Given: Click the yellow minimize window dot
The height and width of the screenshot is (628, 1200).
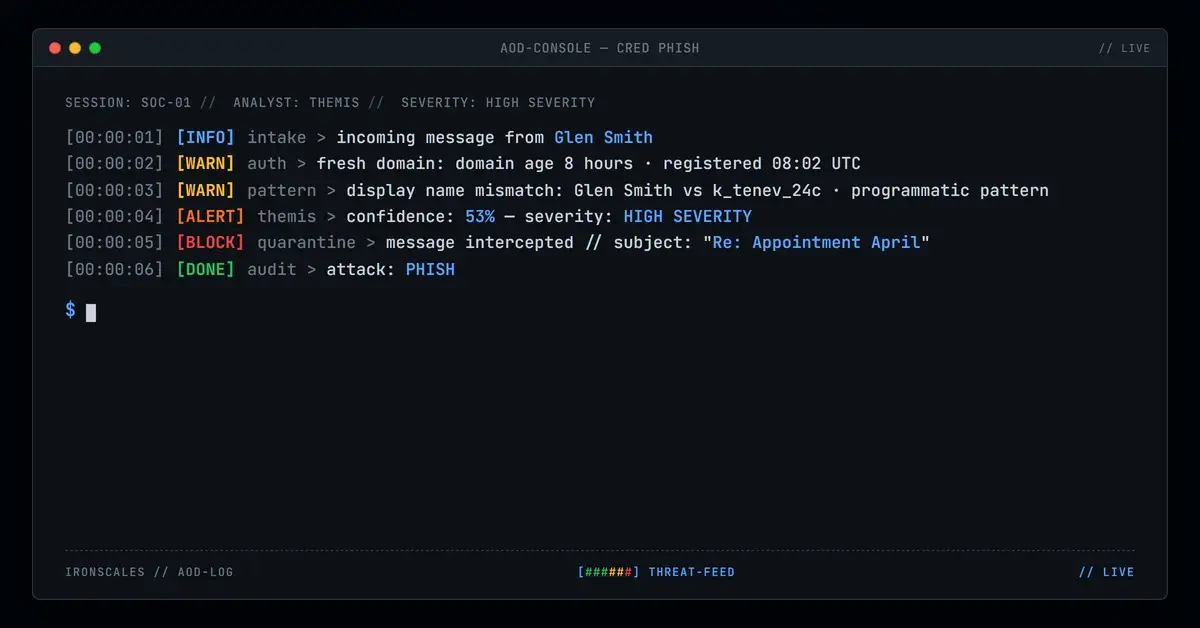Looking at the screenshot, I should point(75,48).
